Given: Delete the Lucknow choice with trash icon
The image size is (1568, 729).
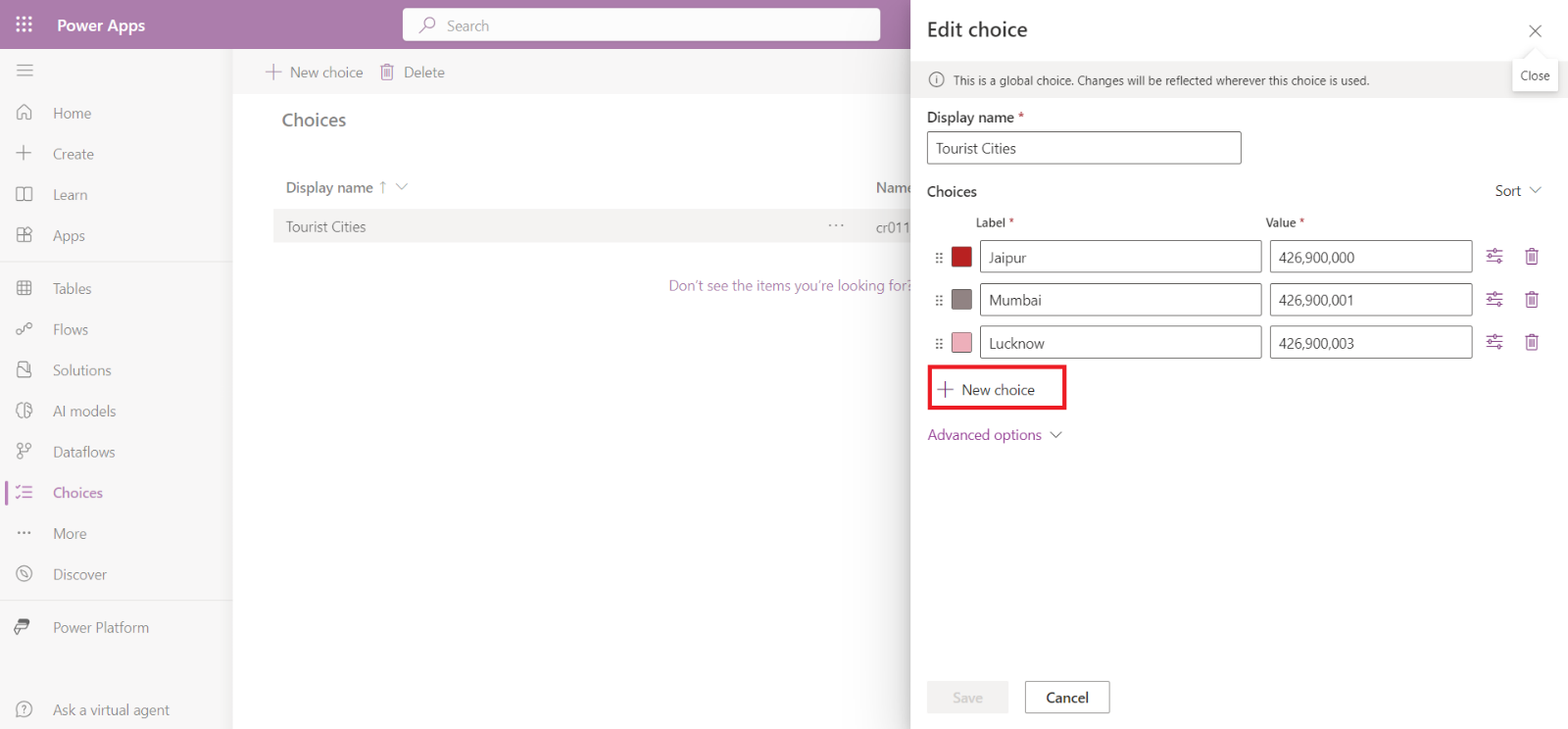Looking at the screenshot, I should click(x=1531, y=342).
